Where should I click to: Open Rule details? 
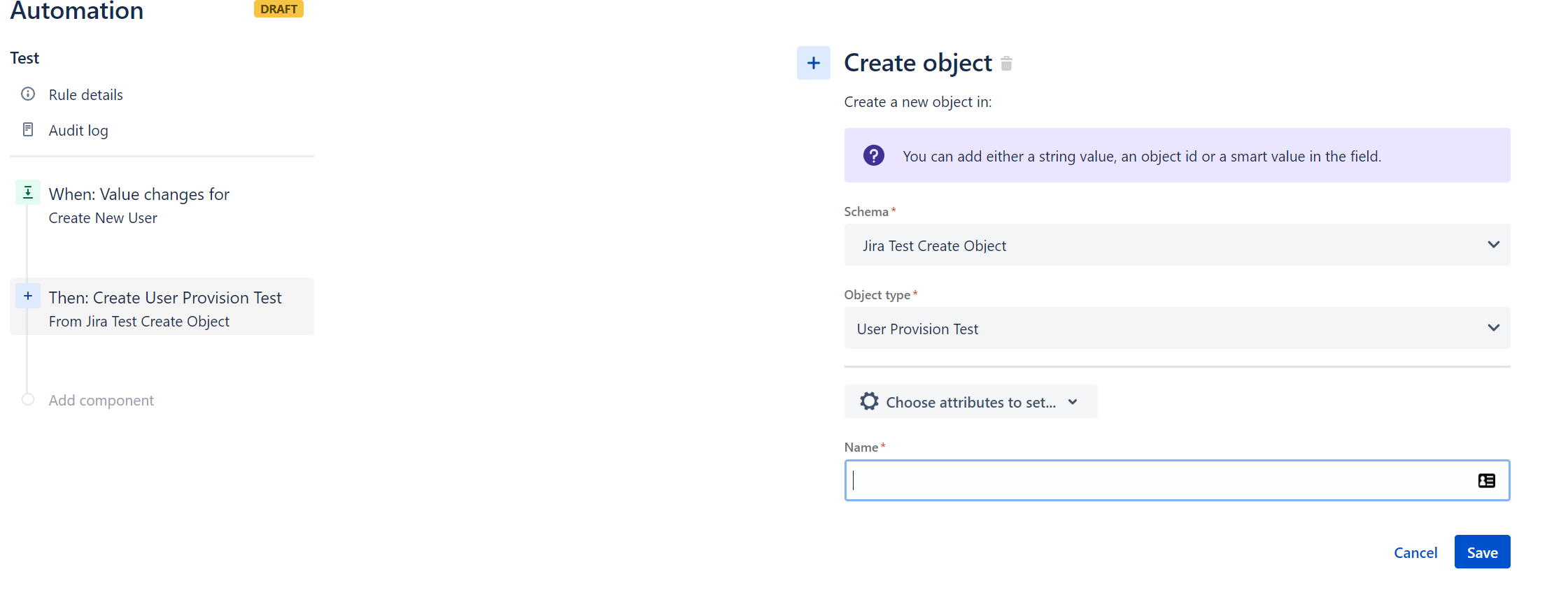(x=85, y=94)
